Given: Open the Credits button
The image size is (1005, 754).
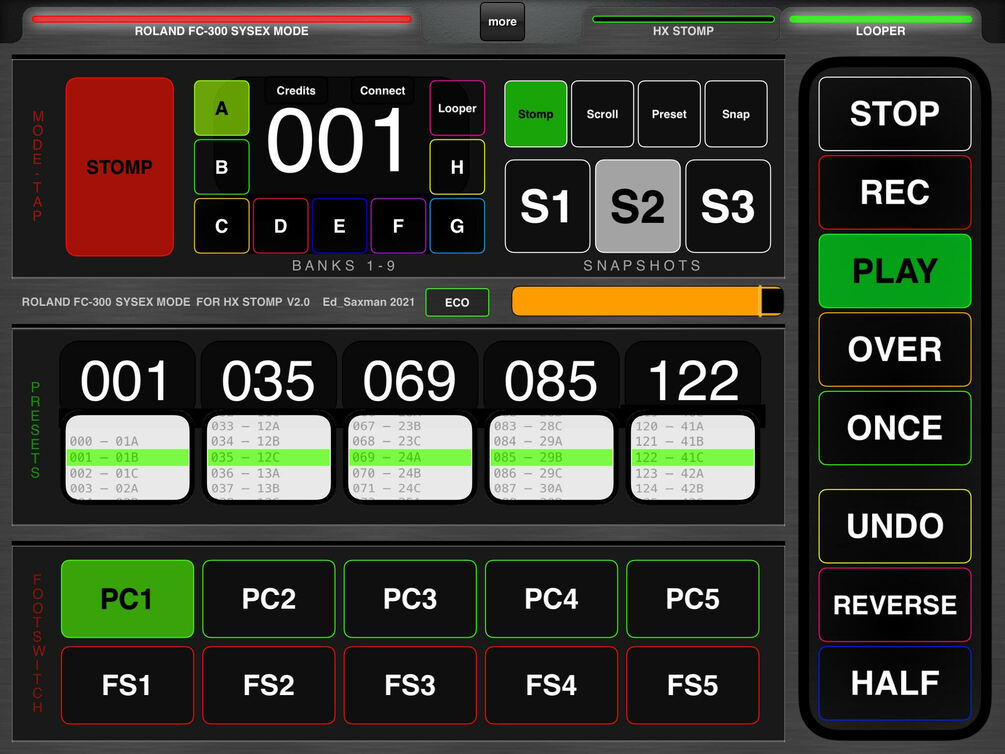Looking at the screenshot, I should coord(296,90).
